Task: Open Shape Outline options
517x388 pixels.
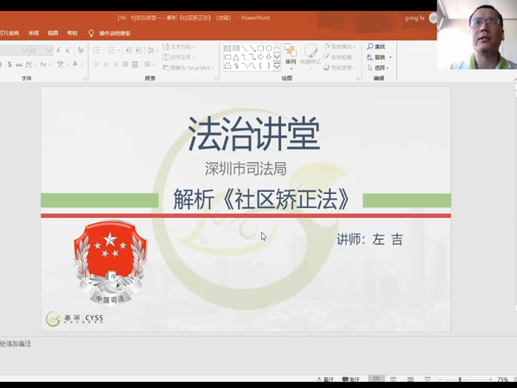Action: (340, 57)
